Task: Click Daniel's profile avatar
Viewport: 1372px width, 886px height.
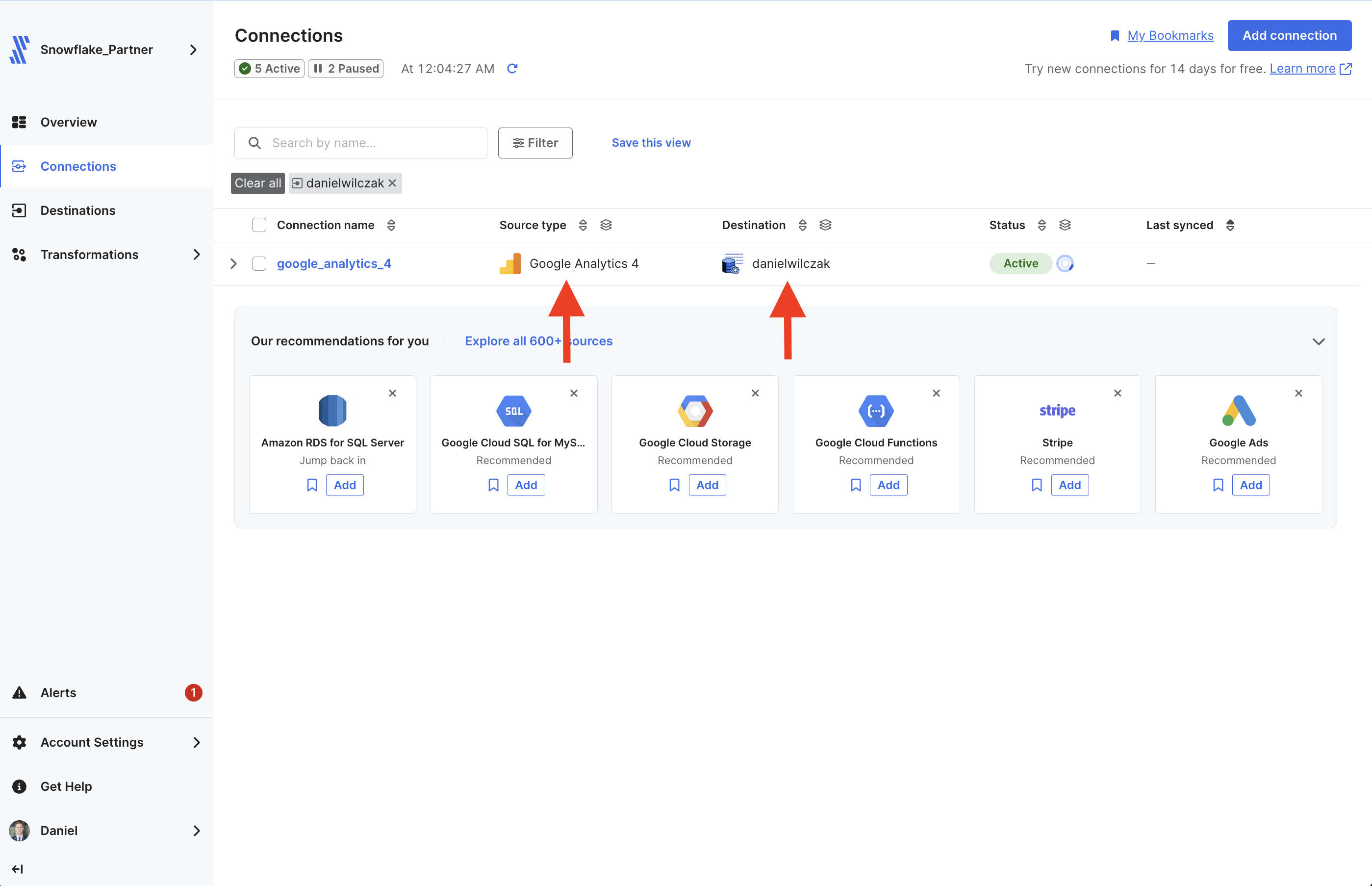Action: [20, 830]
